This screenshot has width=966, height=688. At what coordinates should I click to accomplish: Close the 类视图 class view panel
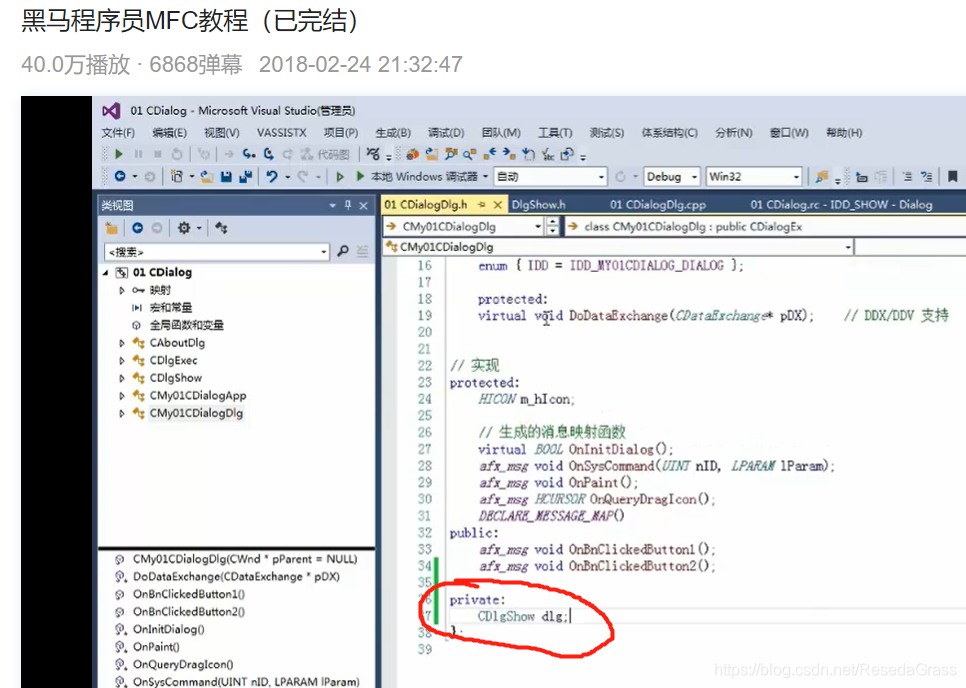(363, 205)
